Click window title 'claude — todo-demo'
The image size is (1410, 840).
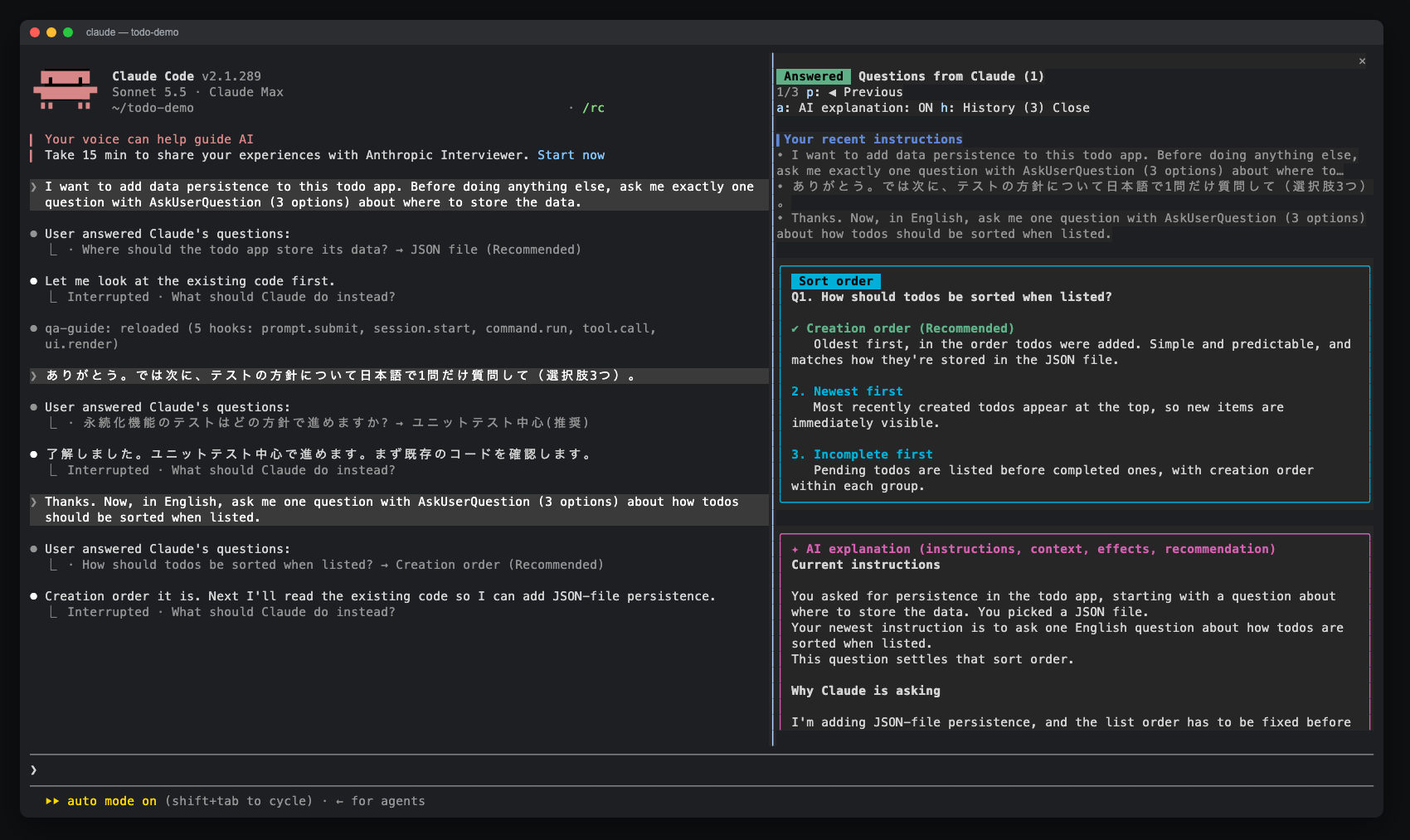coord(132,32)
